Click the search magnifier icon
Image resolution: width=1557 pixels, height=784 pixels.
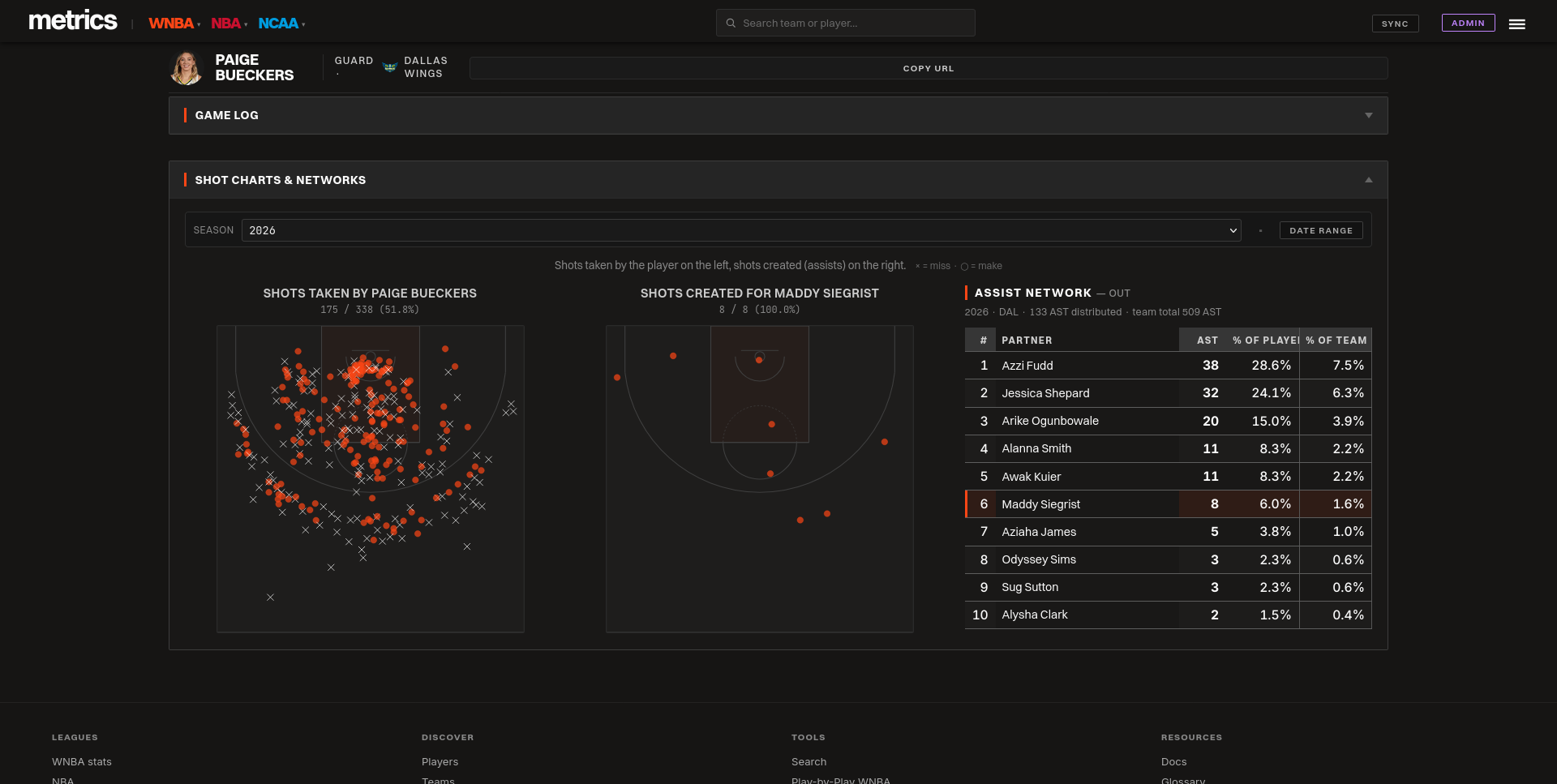[731, 23]
